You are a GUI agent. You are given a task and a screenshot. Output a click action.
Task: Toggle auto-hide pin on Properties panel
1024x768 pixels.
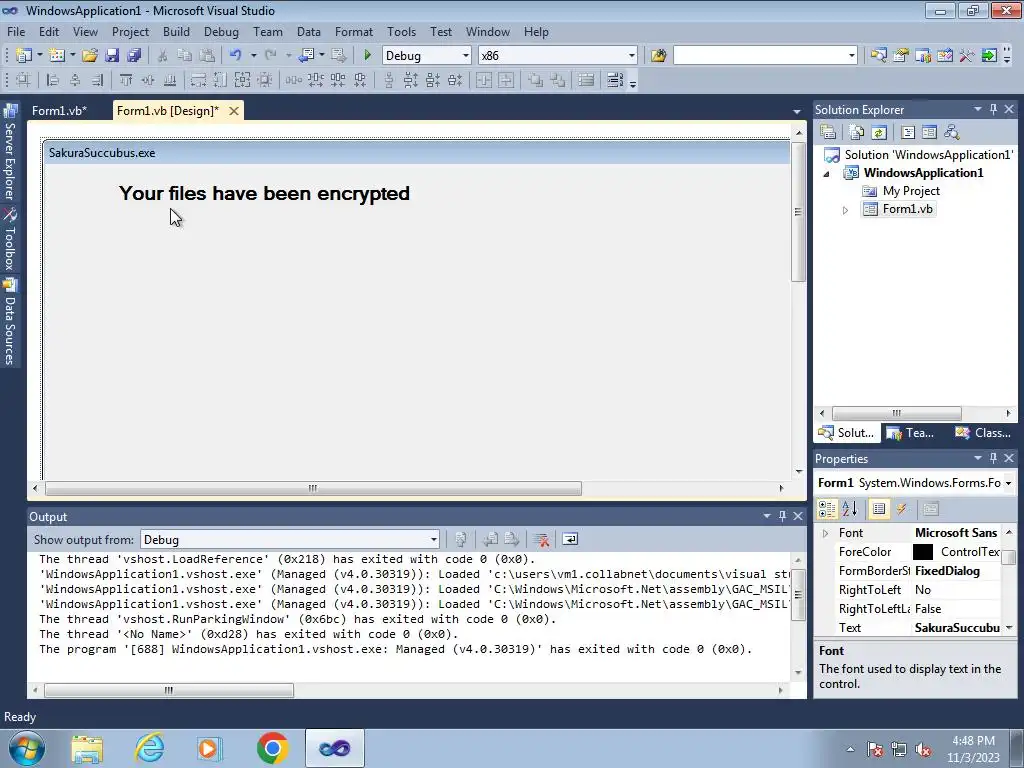pyautogui.click(x=993, y=458)
